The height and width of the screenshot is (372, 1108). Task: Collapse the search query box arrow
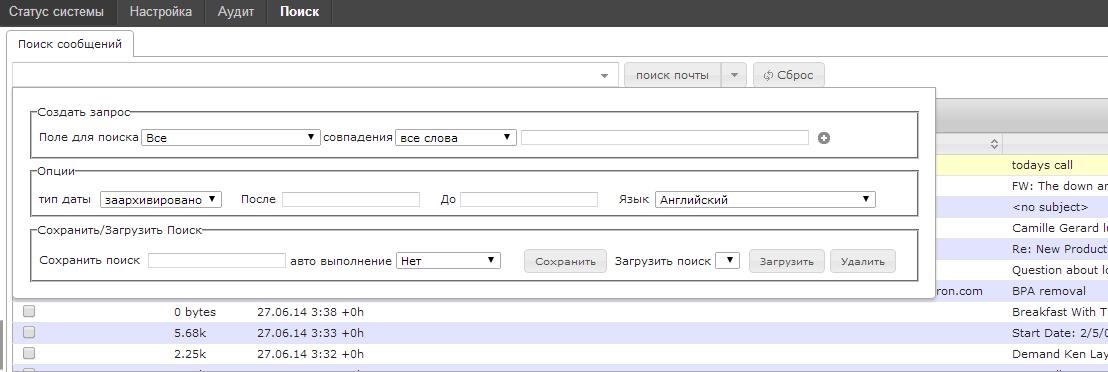604,76
